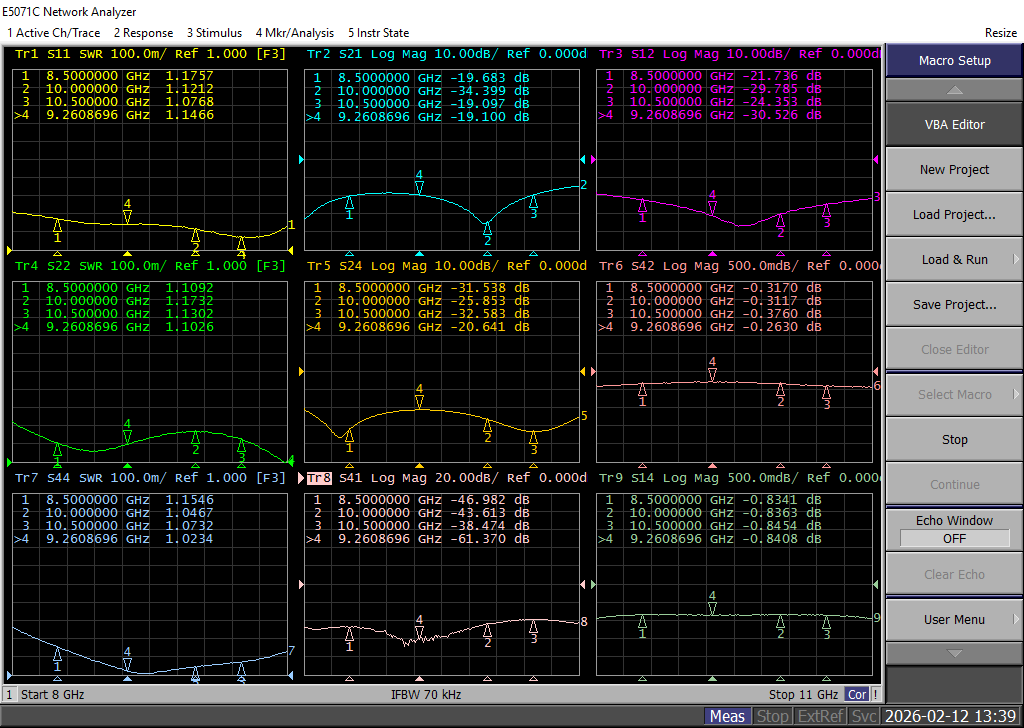
Task: Click the Cor correction status indicator
Action: pyautogui.click(x=857, y=695)
